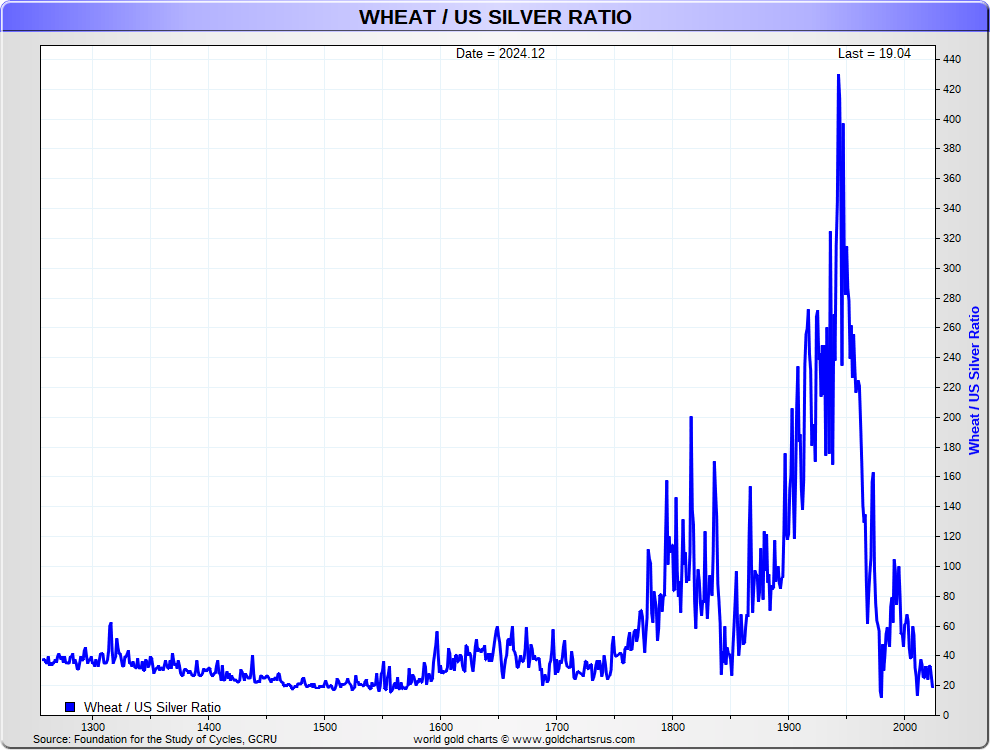This screenshot has height=750, width=990.
Task: Pick the 1700 year marker on x-axis
Action: pos(557,726)
